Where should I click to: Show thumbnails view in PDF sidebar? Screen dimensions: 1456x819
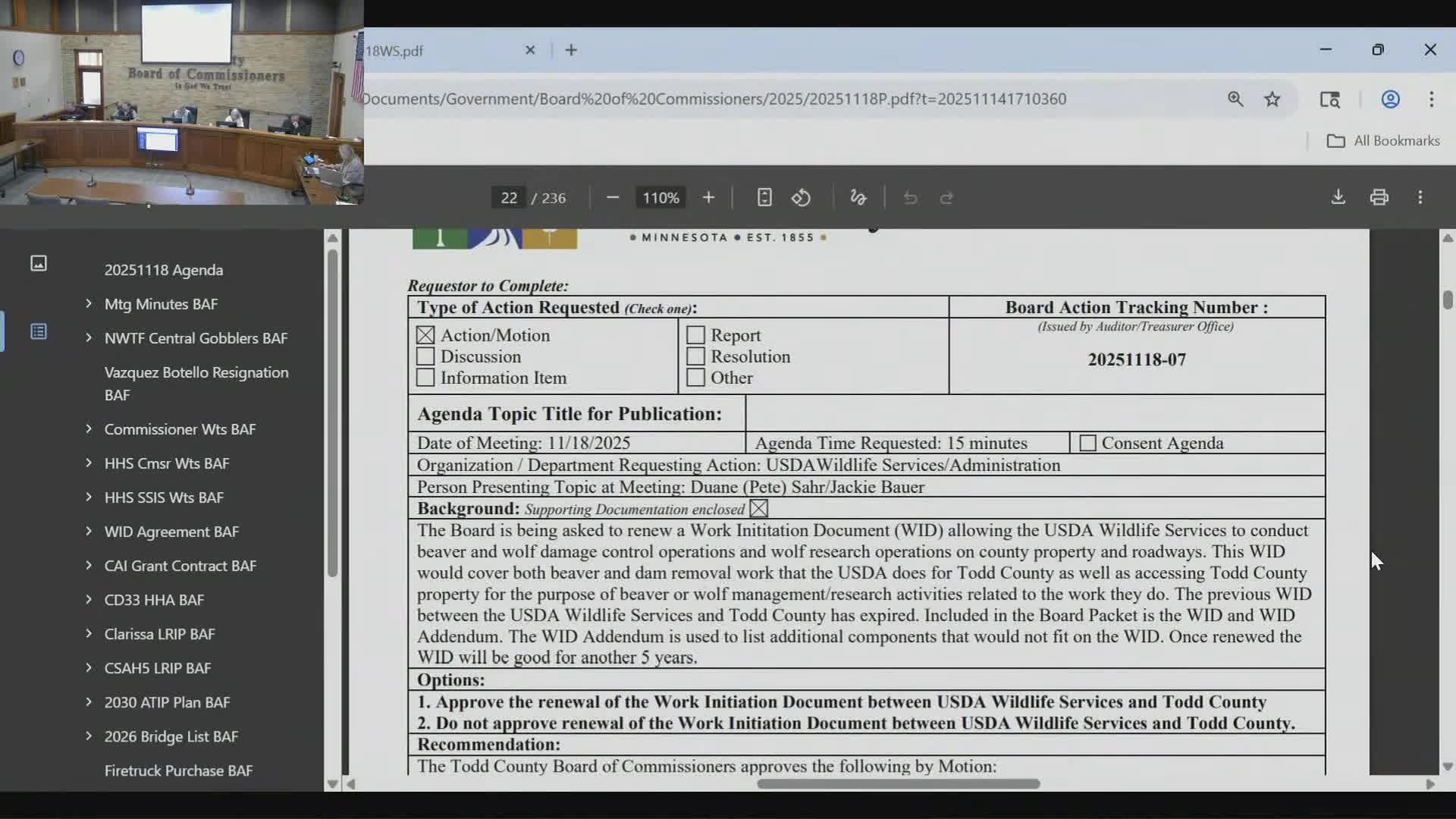click(39, 263)
